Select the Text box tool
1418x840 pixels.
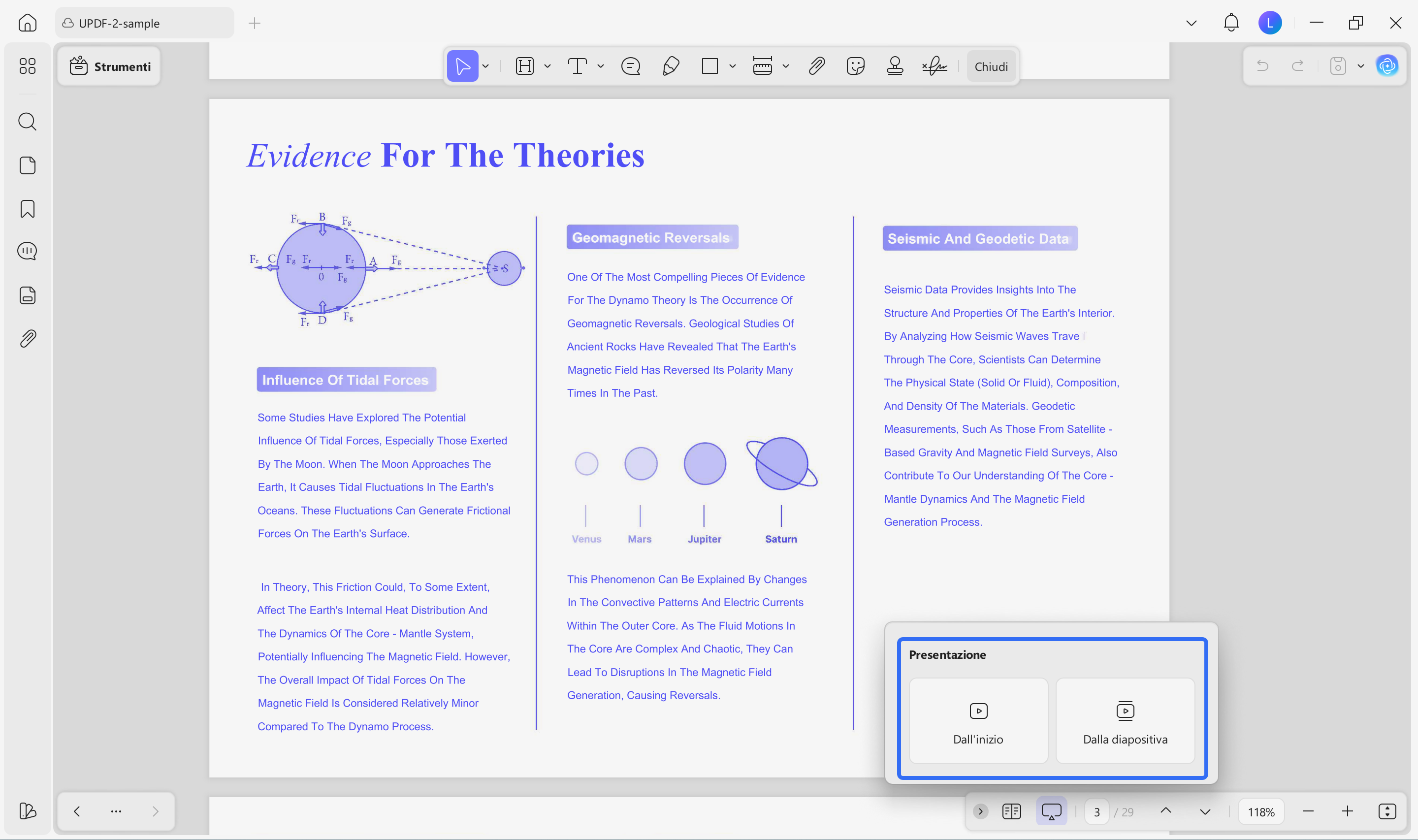(x=577, y=66)
